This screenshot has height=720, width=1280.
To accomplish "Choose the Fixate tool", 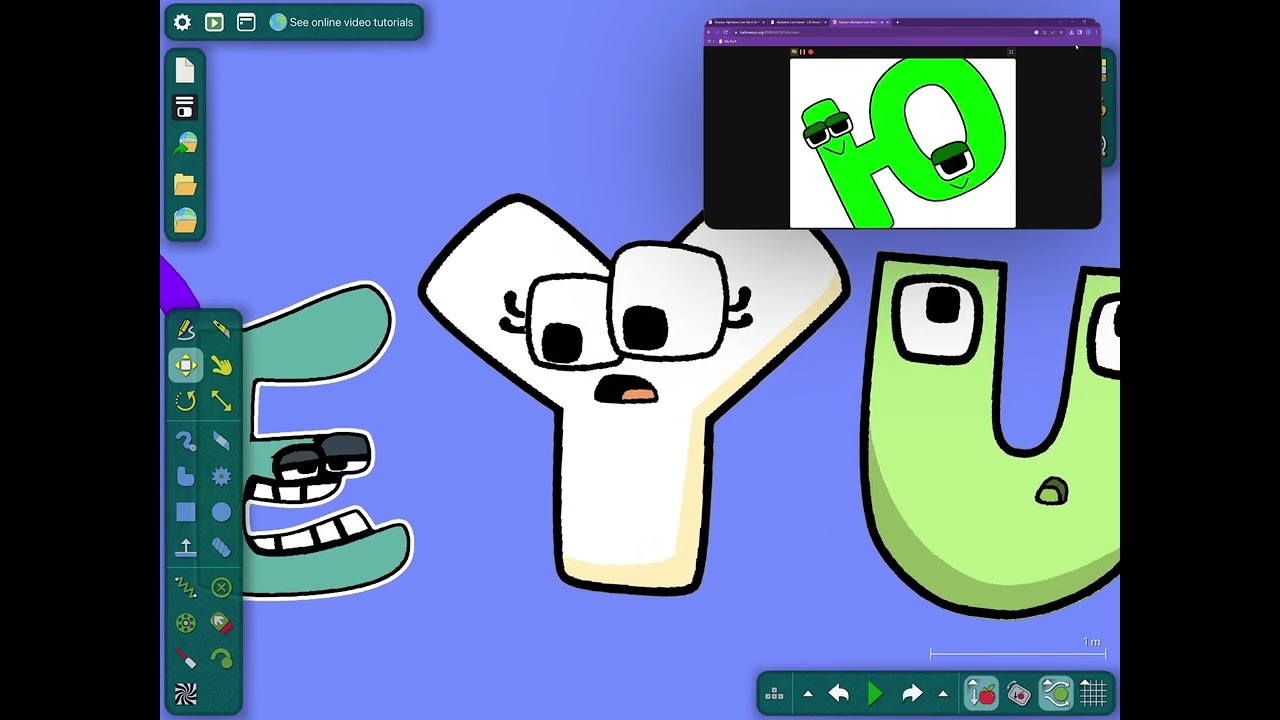I will coord(221,588).
